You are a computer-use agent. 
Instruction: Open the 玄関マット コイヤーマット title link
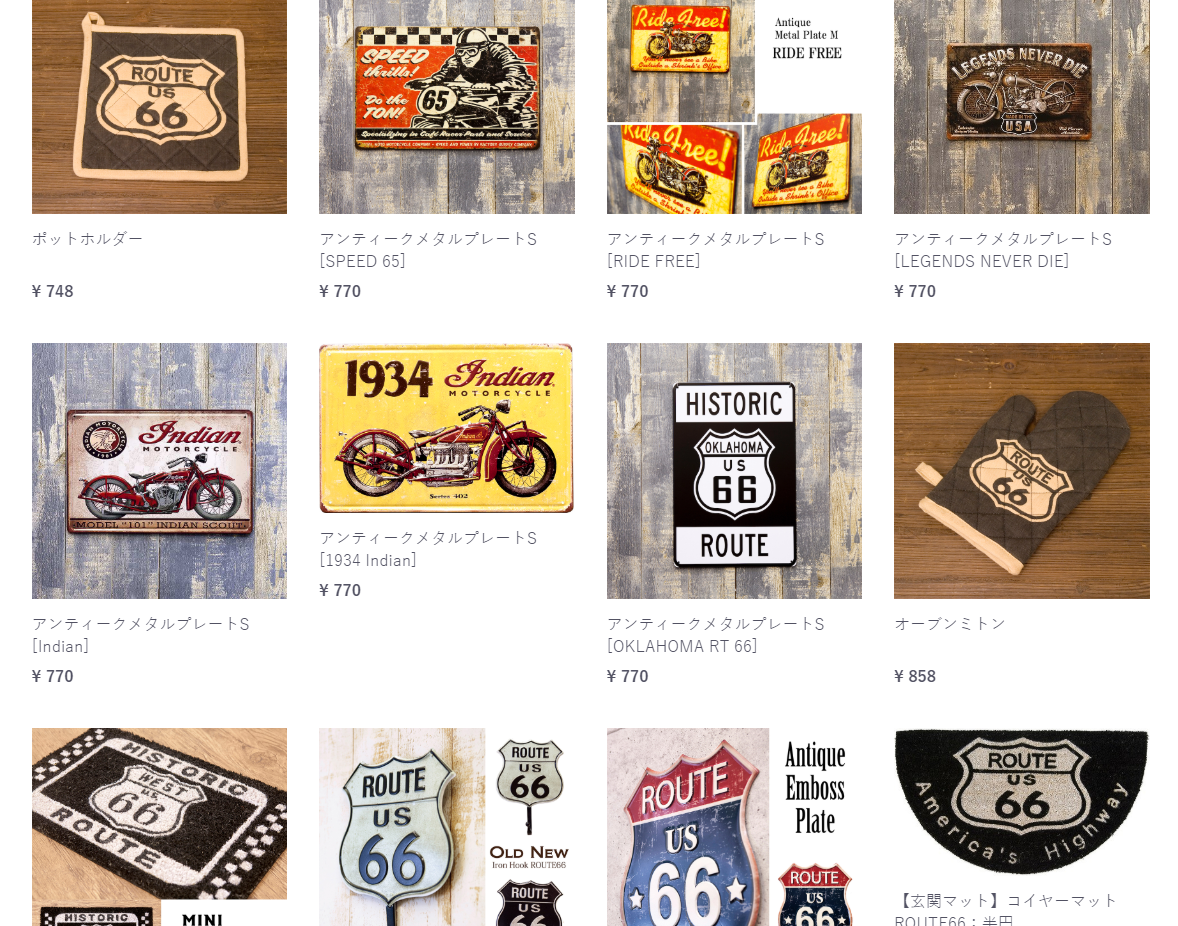click(x=1006, y=909)
